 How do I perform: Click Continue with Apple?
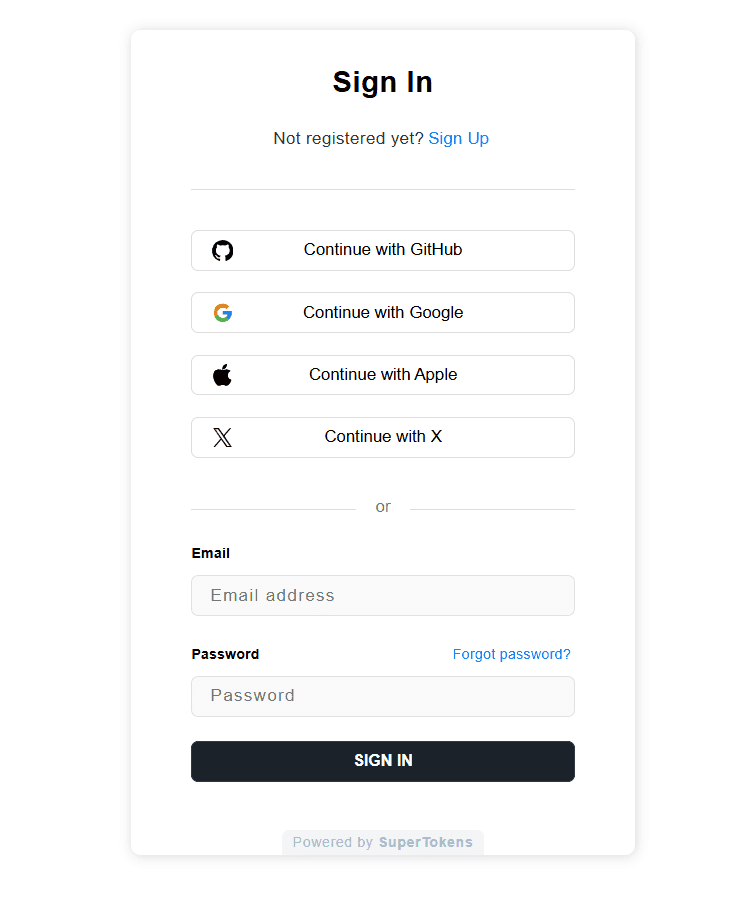click(383, 375)
